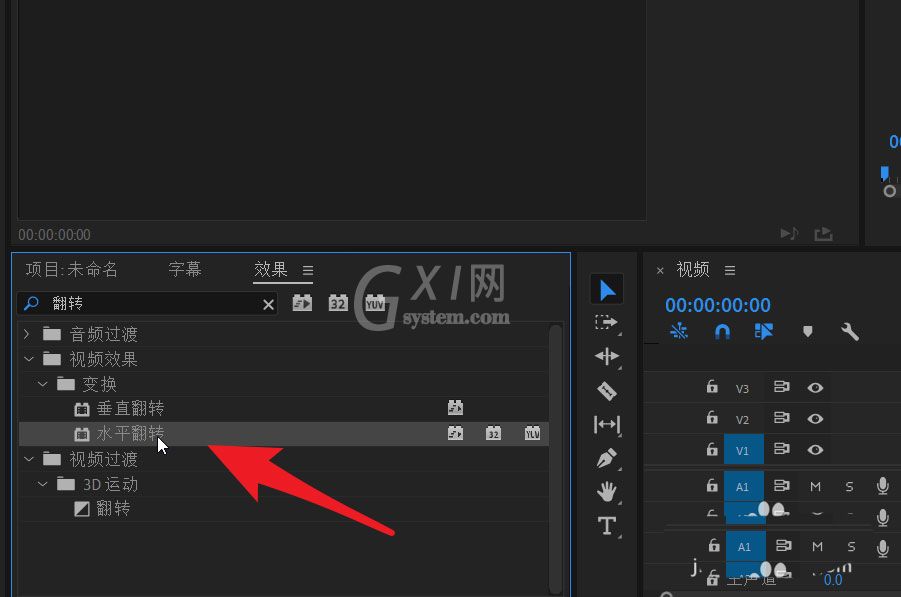Collapse the 变换 folder

(43, 383)
